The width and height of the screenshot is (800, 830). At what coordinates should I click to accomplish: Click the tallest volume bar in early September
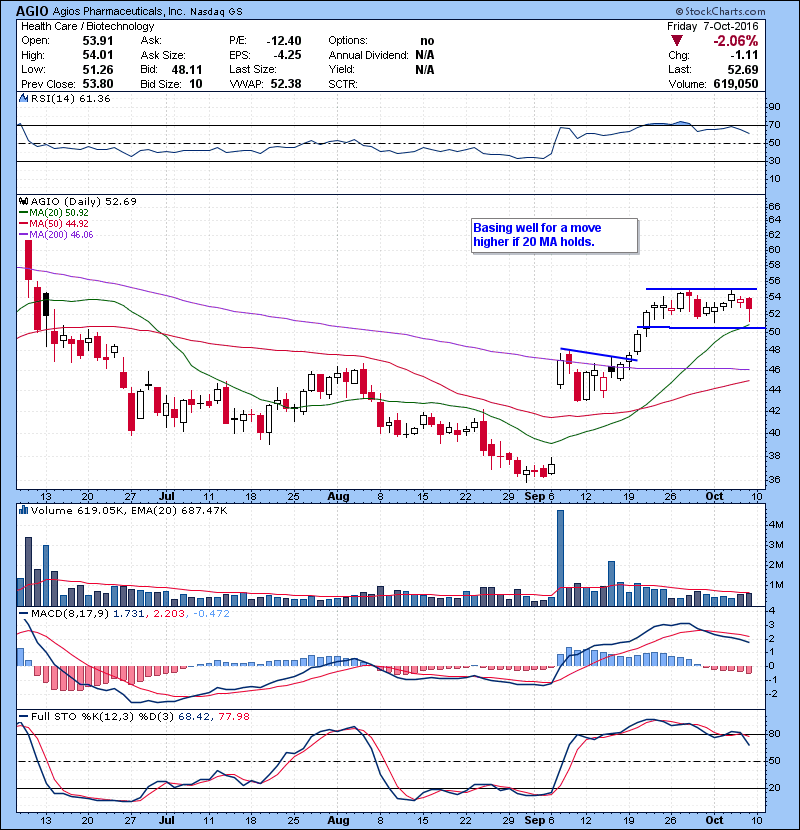561,558
